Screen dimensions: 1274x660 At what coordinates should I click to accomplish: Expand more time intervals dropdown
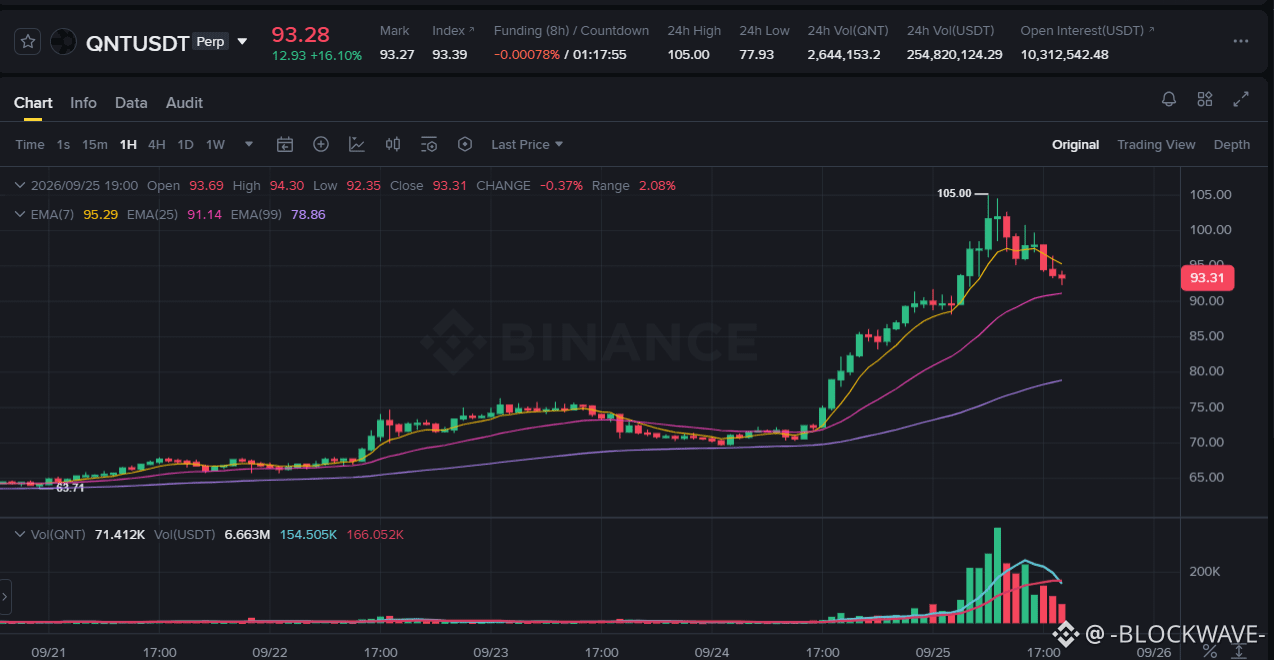tap(249, 144)
